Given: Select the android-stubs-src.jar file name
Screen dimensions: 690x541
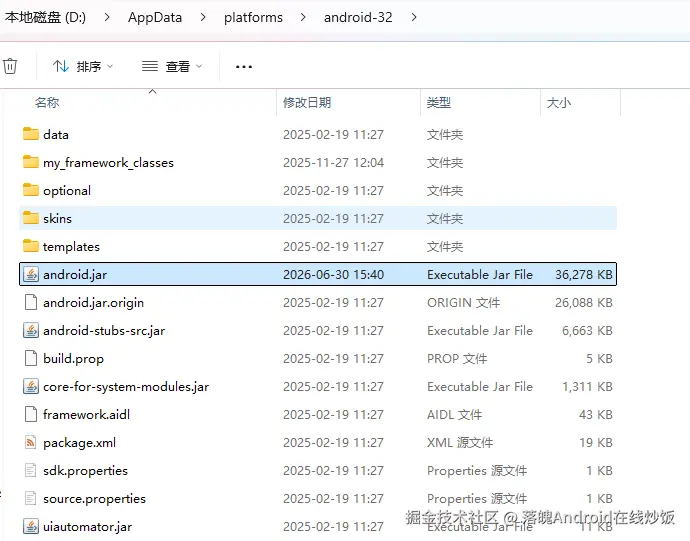Looking at the screenshot, I should [104, 331].
